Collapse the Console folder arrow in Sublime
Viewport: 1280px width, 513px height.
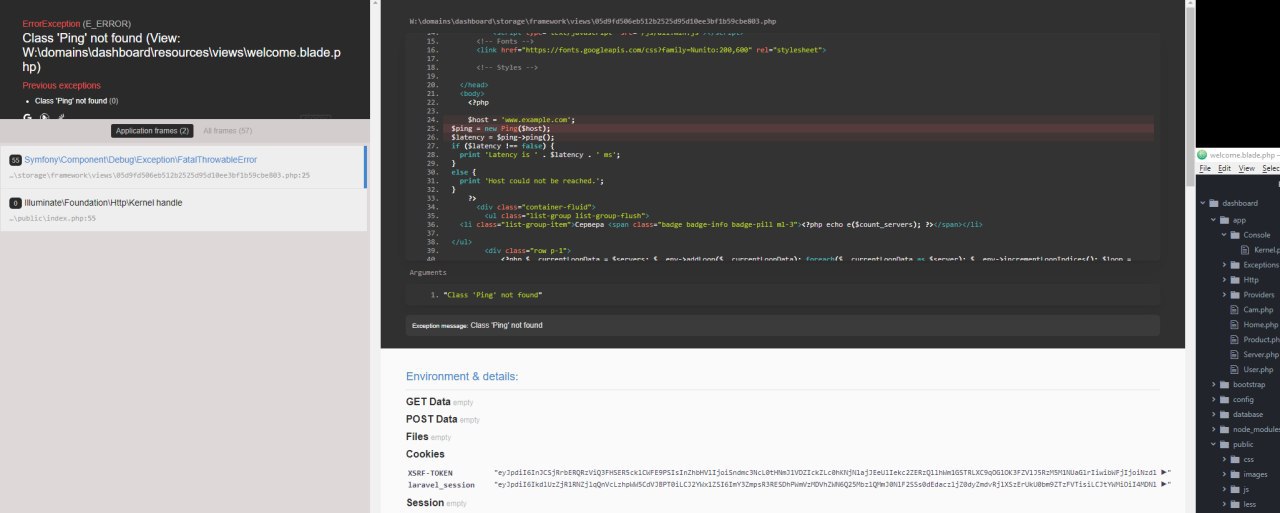[x=1223, y=234]
